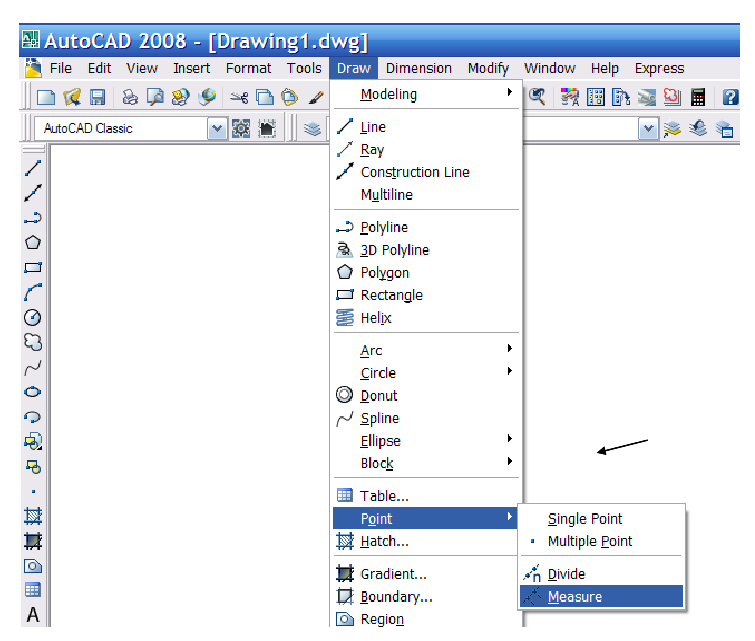Open the AutoCAD Classic workspace dropdown
755x641 pixels.
click(217, 129)
